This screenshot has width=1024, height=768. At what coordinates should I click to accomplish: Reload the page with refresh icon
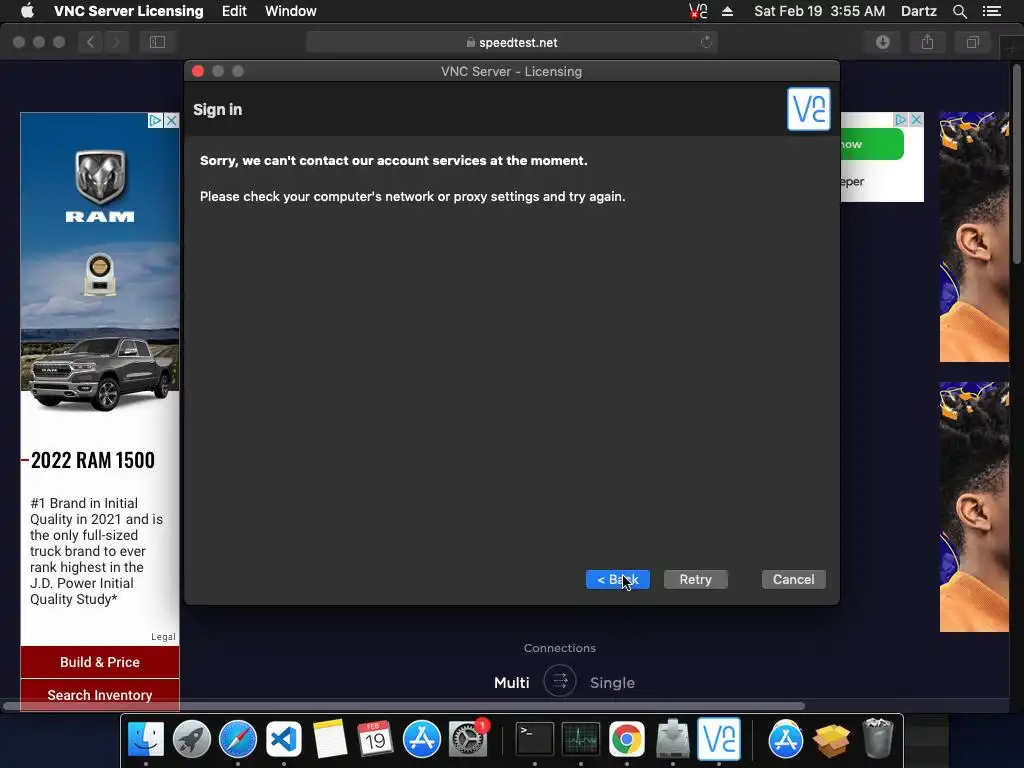(x=706, y=42)
